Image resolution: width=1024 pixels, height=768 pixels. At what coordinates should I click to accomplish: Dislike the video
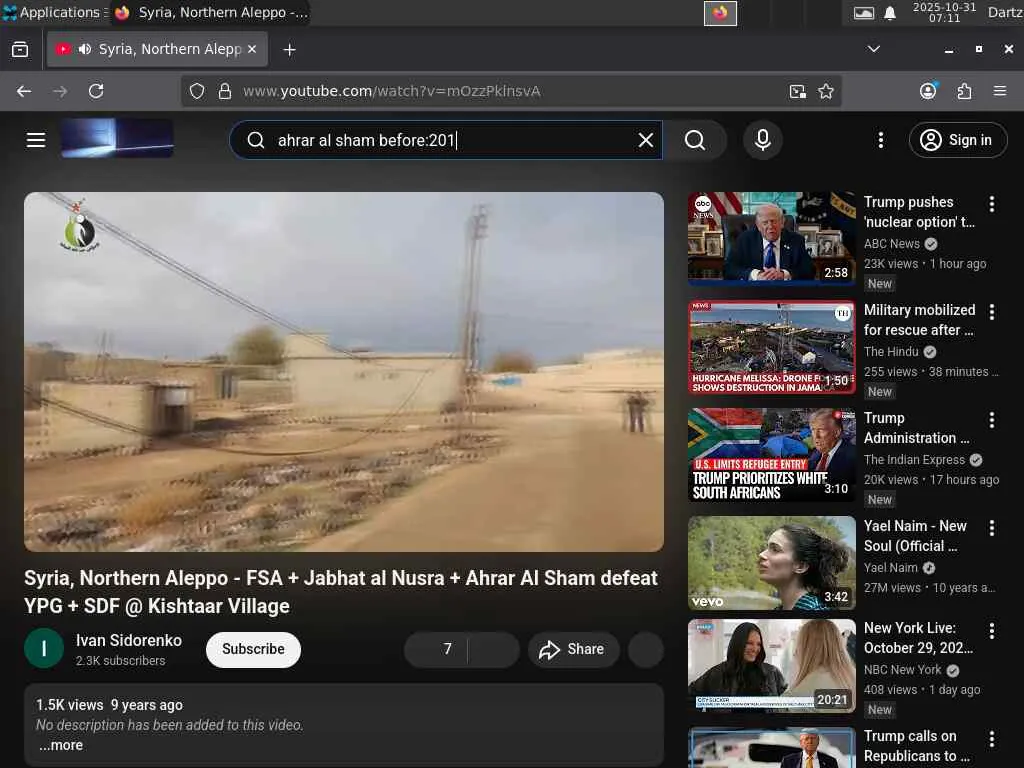(x=494, y=649)
